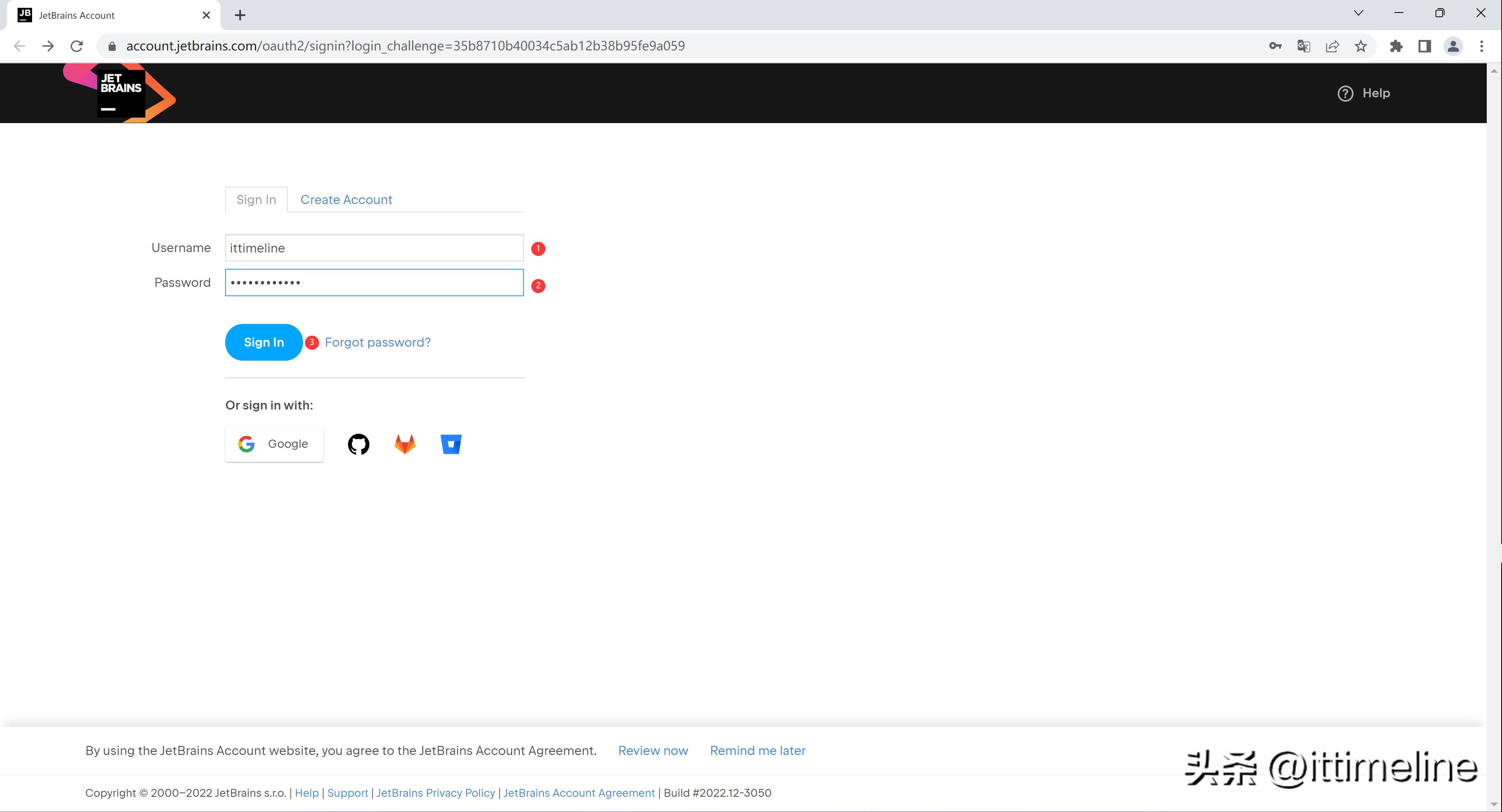
Task: Click the browser forward arrow
Action: (x=48, y=46)
